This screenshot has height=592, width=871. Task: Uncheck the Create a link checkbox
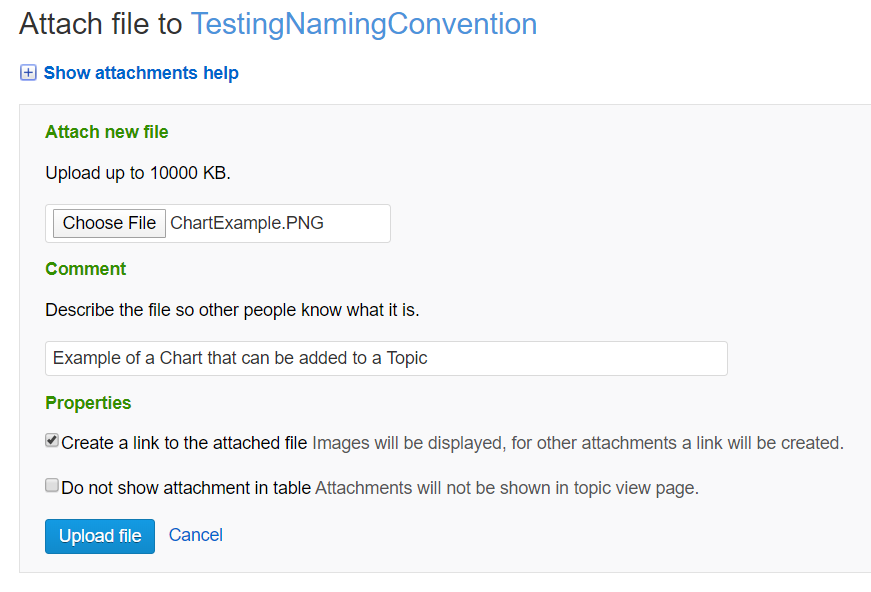click(52, 441)
